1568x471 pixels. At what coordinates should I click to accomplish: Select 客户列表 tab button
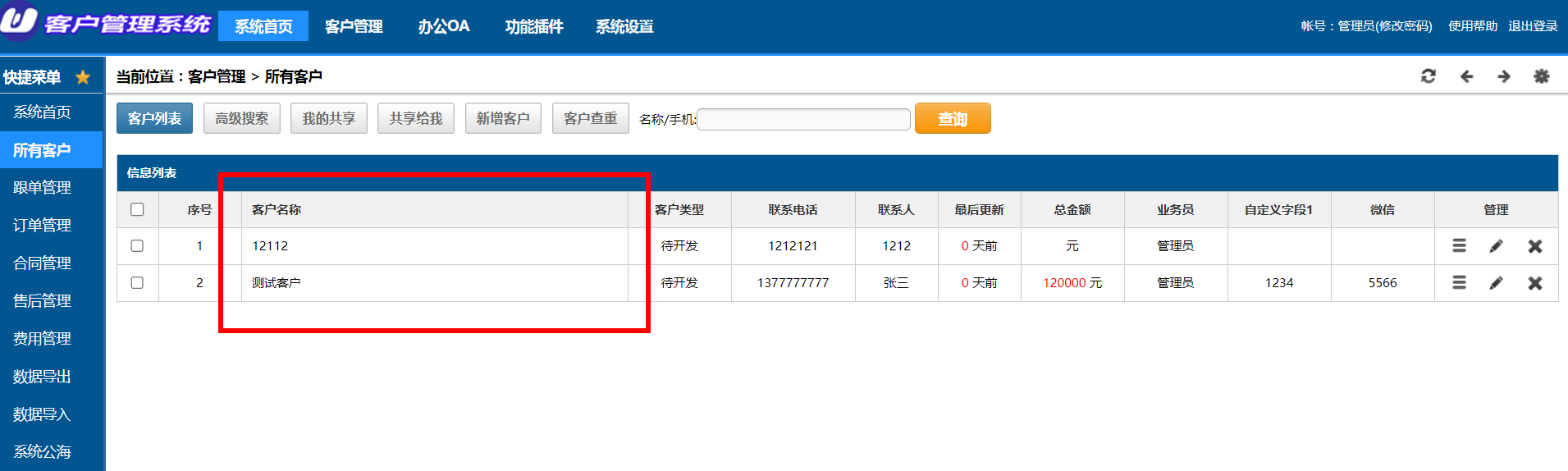pyautogui.click(x=154, y=118)
